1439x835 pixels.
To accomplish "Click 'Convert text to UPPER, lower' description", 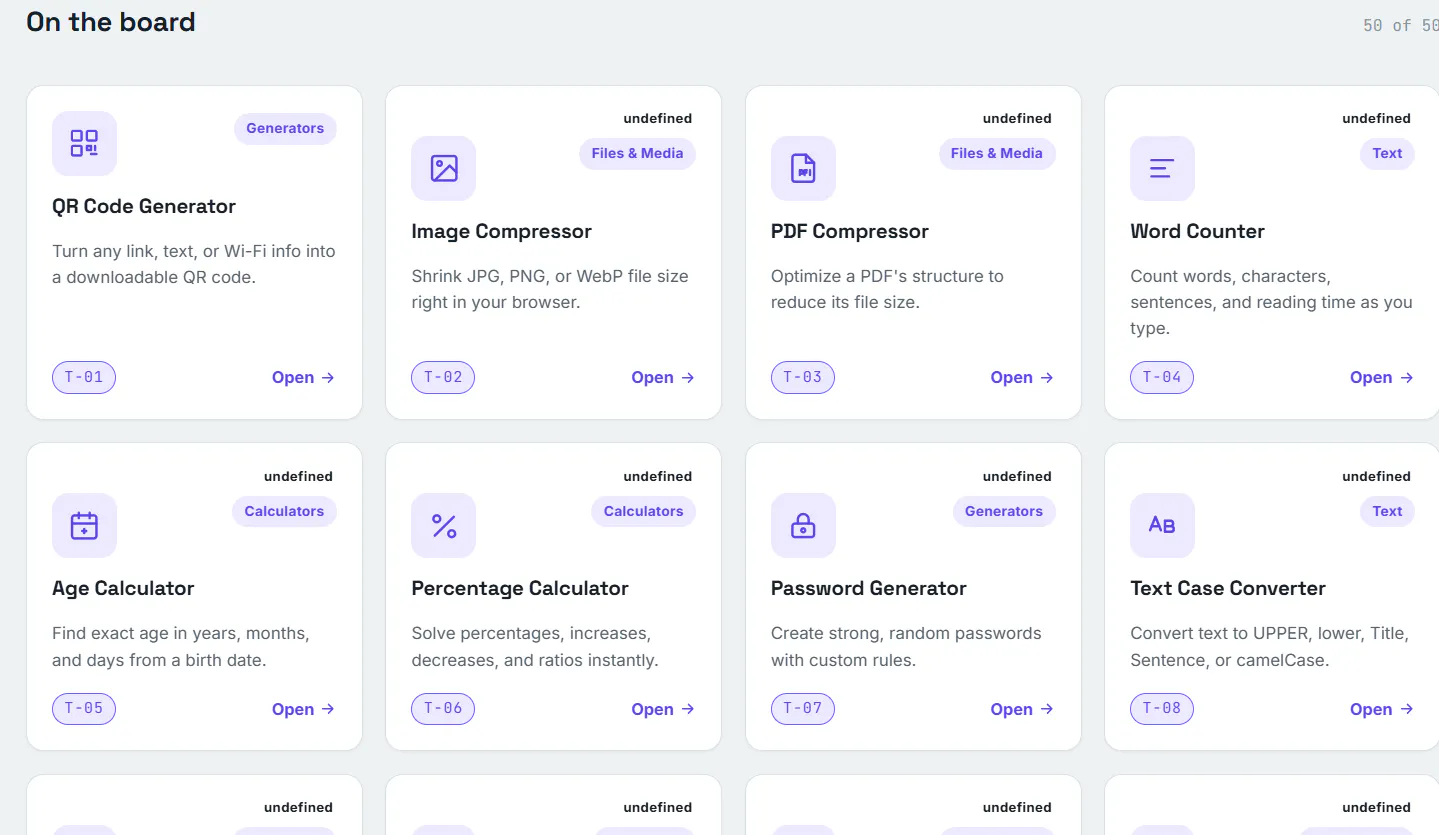I will (1270, 647).
